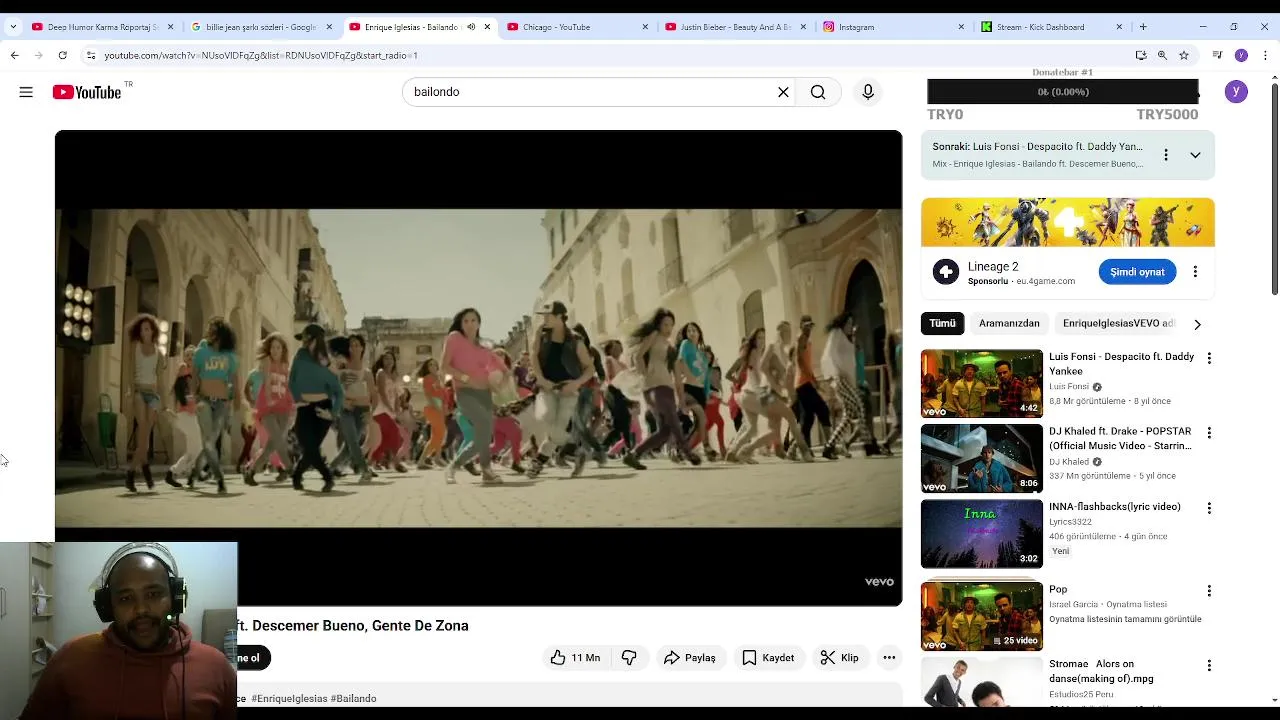Open options for Stromae Alors on danse
The height and width of the screenshot is (720, 1280).
(1209, 666)
